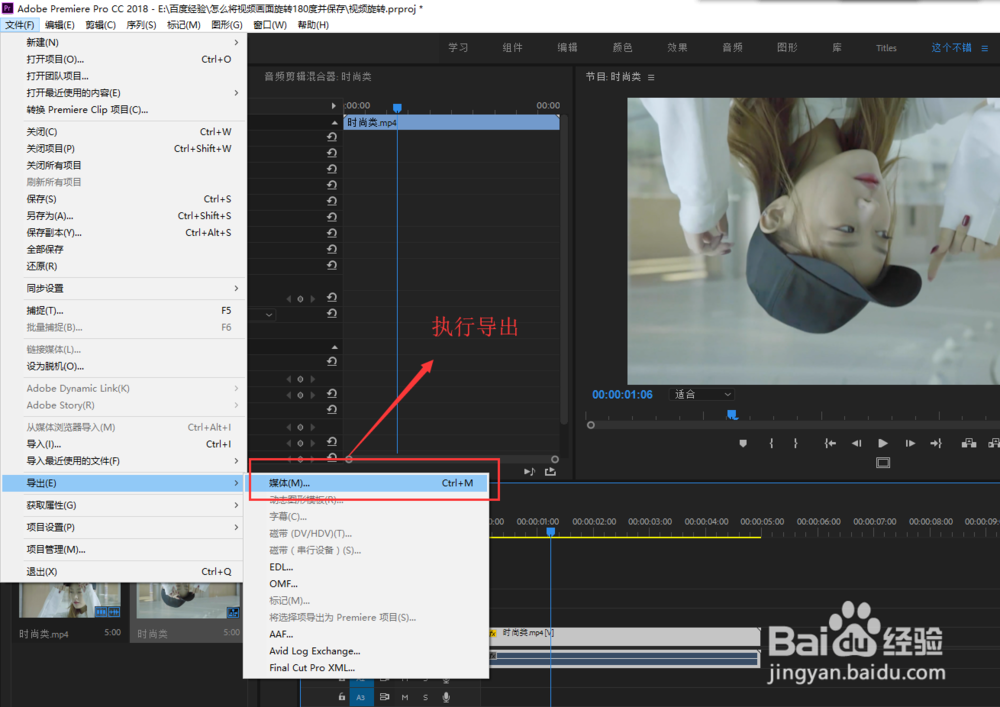The width and height of the screenshot is (1000, 707).
Task: Open 窗口(W) menu
Action: (270, 25)
